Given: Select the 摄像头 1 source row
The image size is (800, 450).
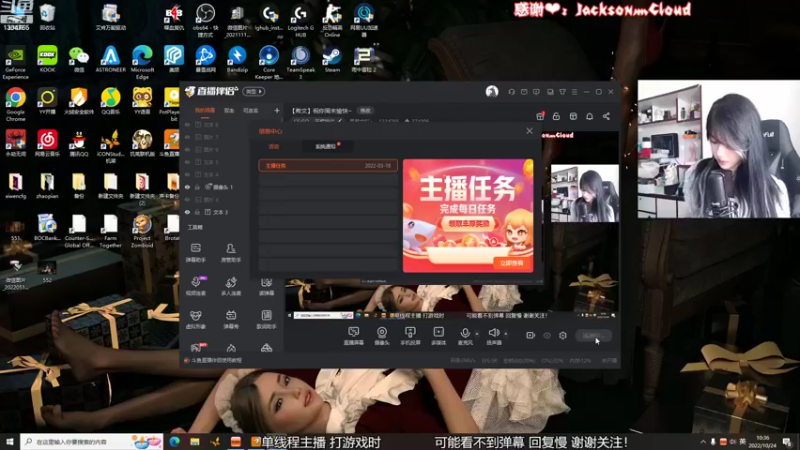Looking at the screenshot, I should tap(214, 187).
